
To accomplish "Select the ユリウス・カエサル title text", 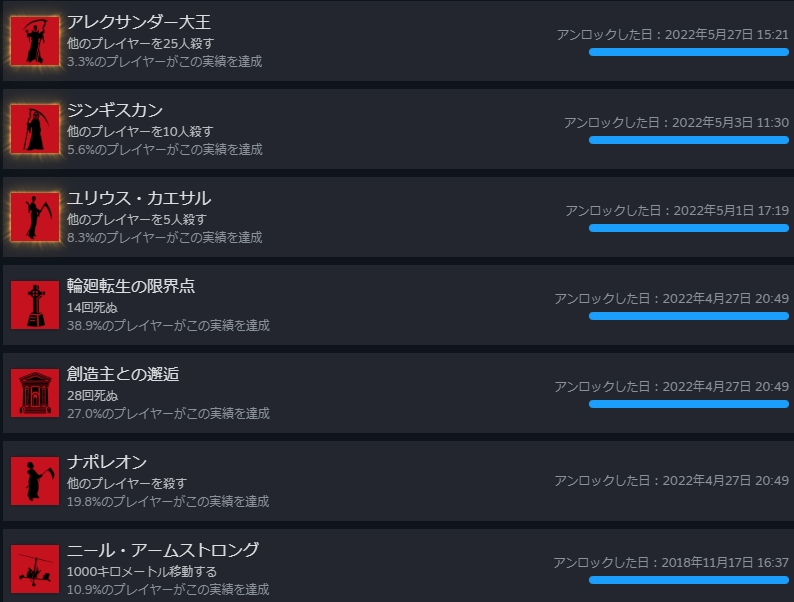I will [139, 198].
